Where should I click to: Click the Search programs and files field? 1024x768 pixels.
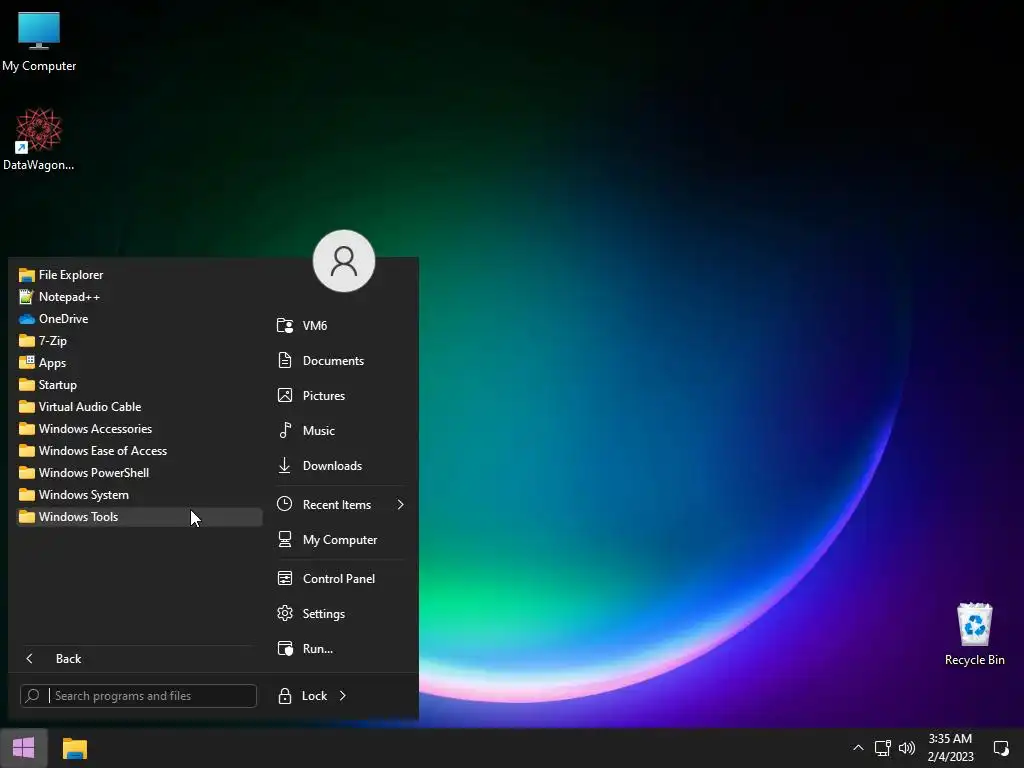click(x=138, y=696)
